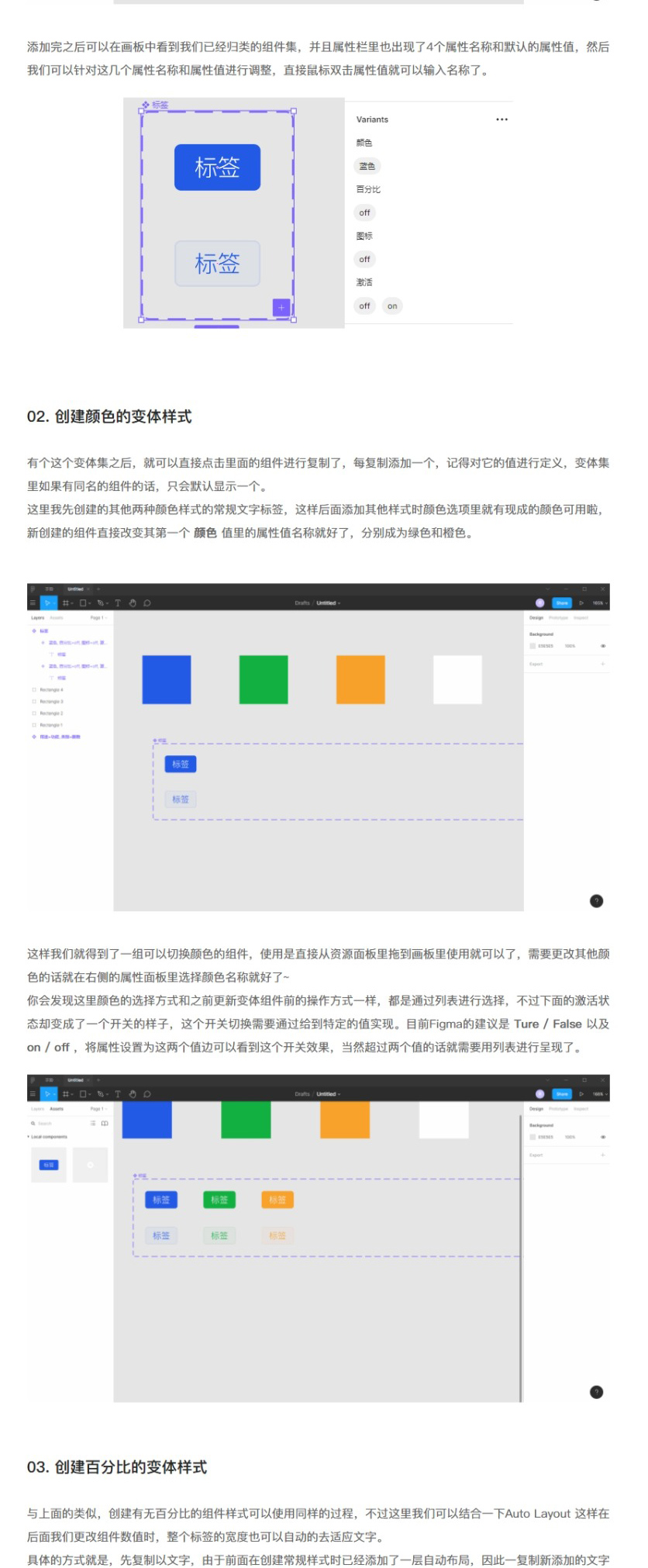Select the Hand tool in first Figma toolbar
Viewport: 648px width, 1568px height.
133,603
